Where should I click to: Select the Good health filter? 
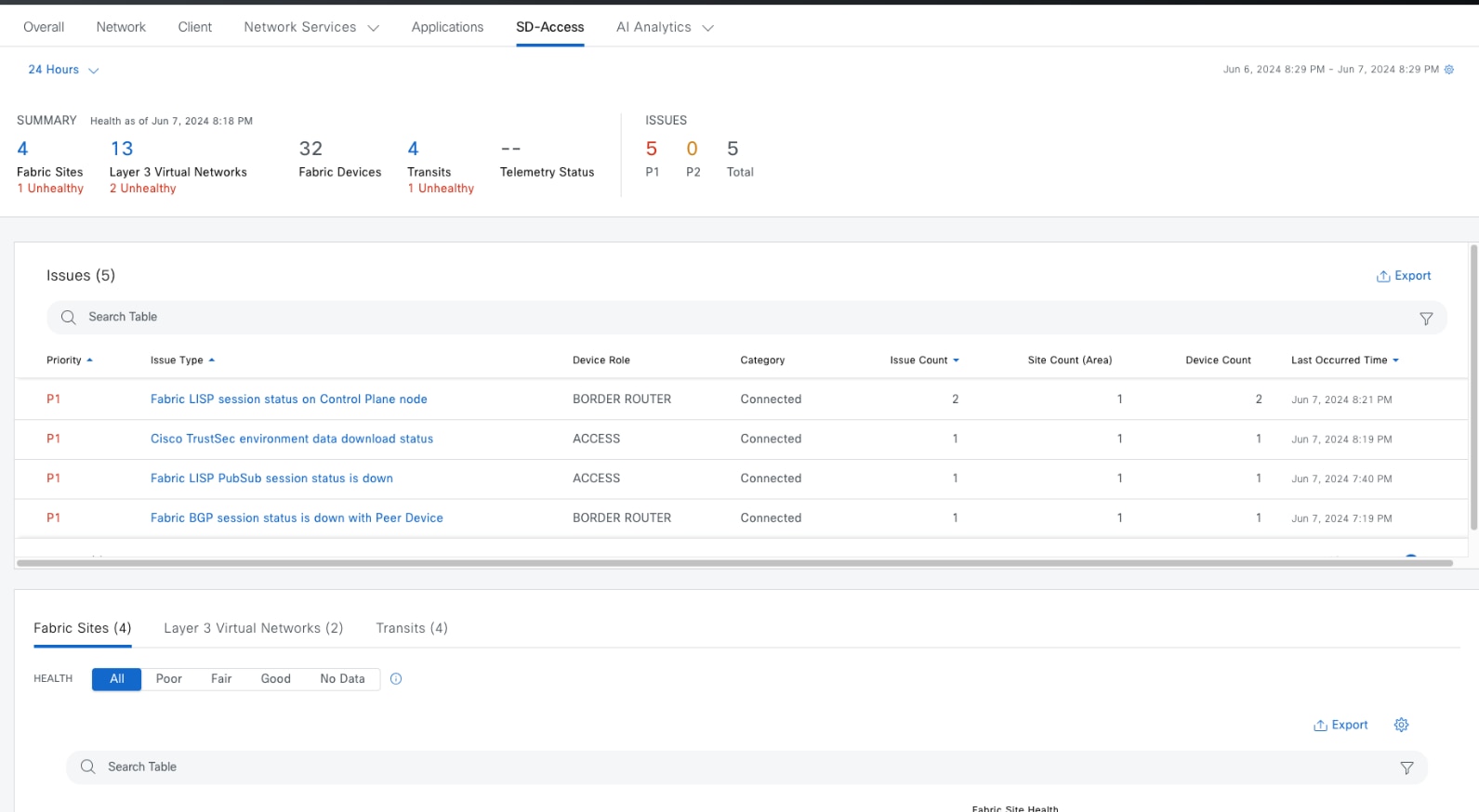click(x=275, y=679)
